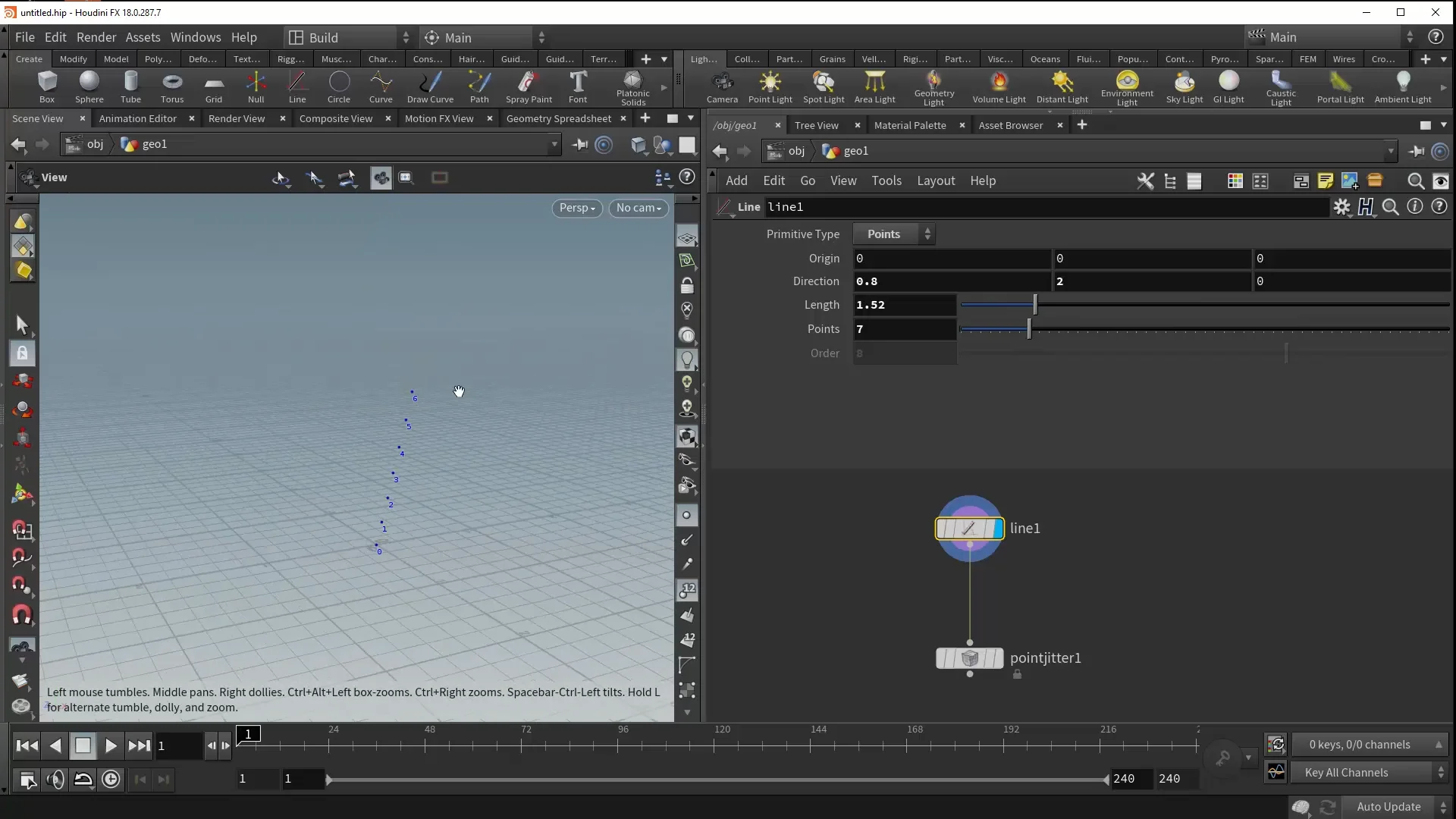
Task: Open the parameter gear menu
Action: 1342,207
